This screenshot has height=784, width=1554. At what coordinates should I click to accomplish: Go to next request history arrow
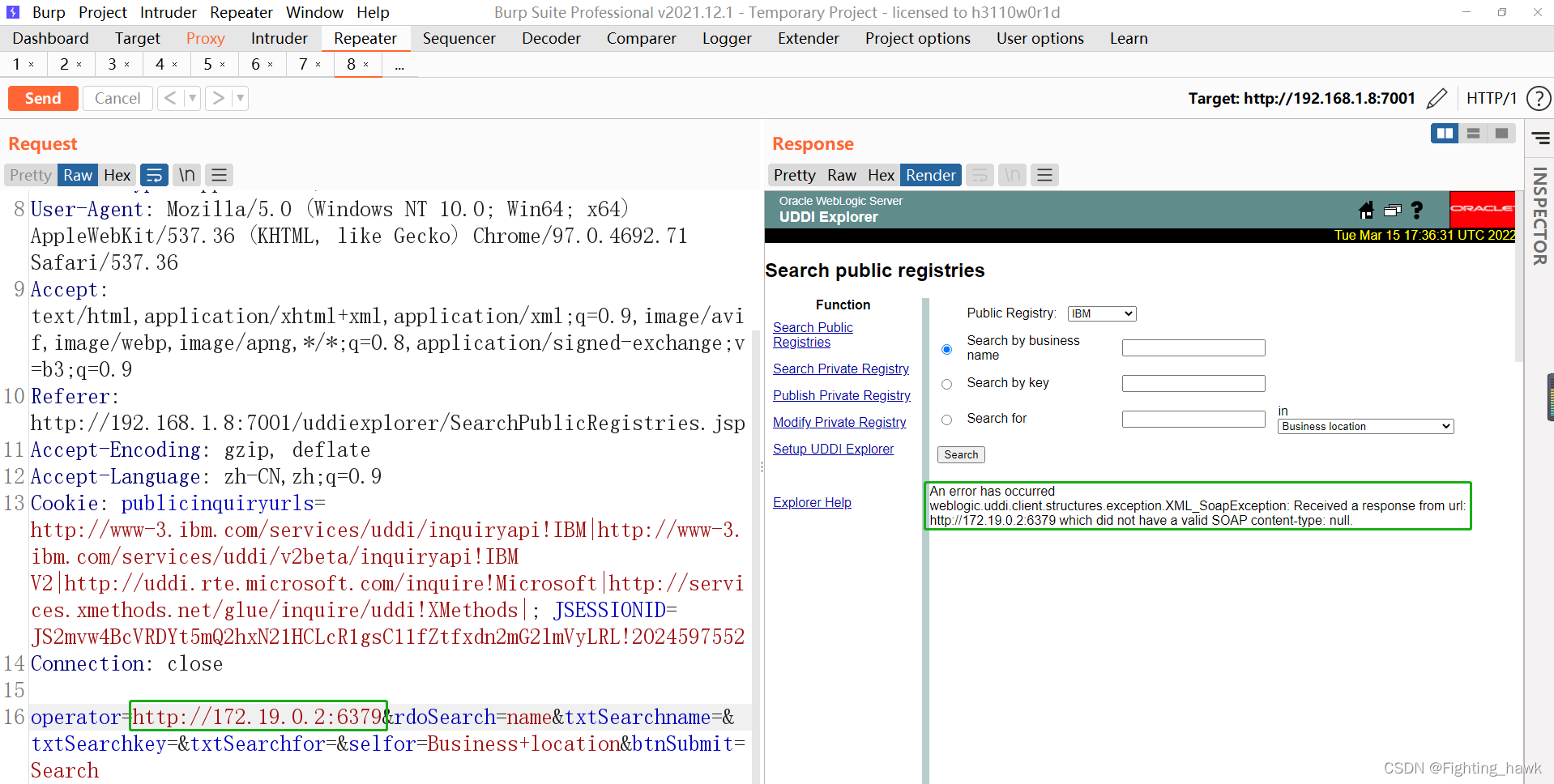(x=218, y=98)
